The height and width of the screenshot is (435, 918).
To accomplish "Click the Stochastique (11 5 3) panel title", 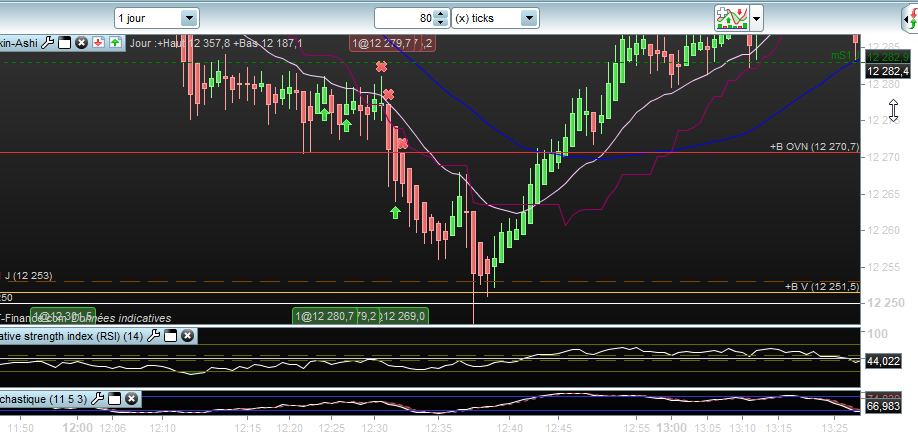I will [x=44, y=399].
